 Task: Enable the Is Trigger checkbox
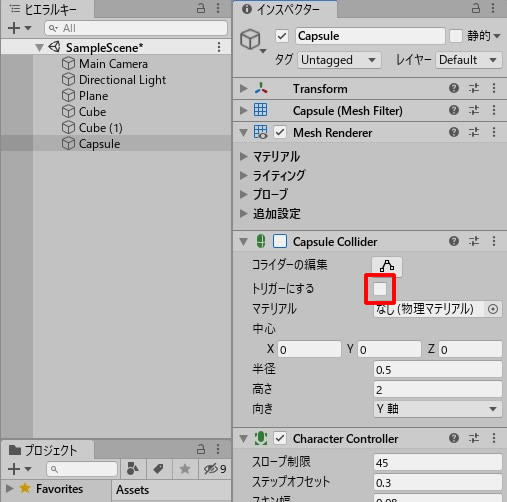tap(380, 289)
